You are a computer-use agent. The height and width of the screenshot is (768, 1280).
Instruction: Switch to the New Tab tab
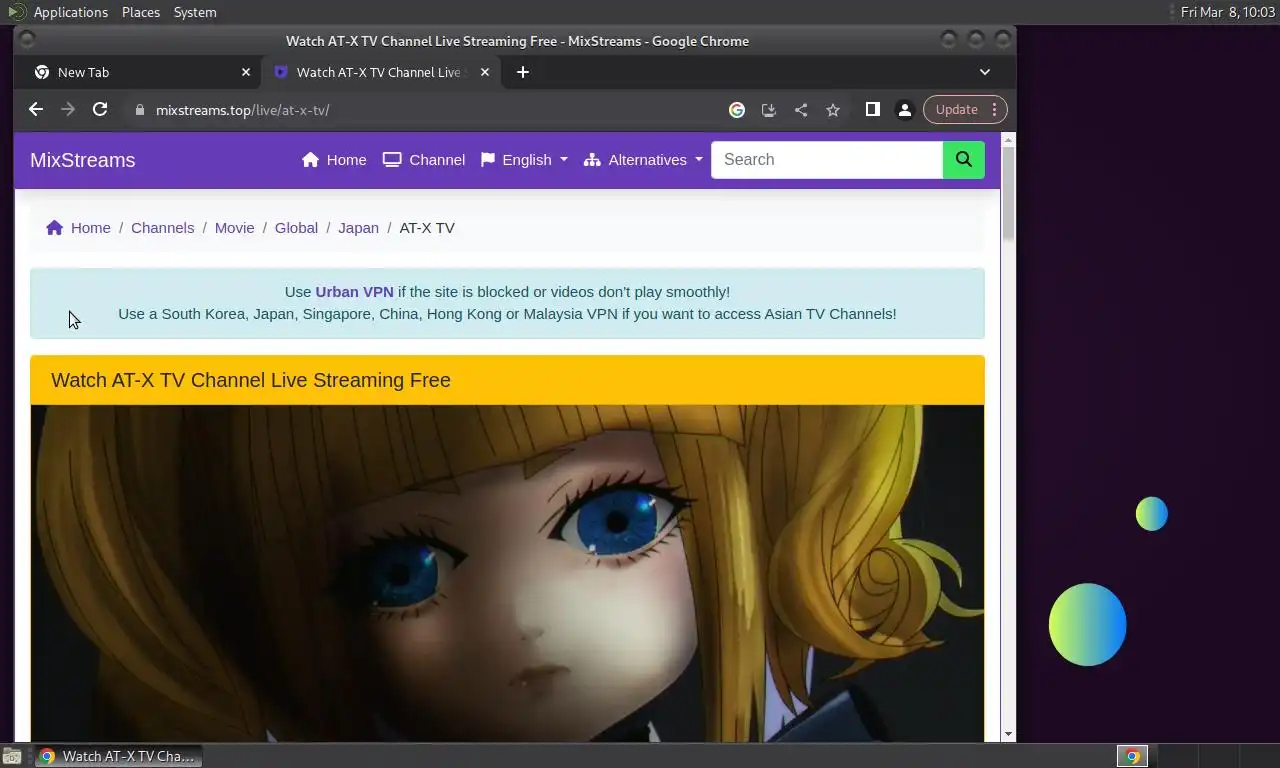(138, 72)
